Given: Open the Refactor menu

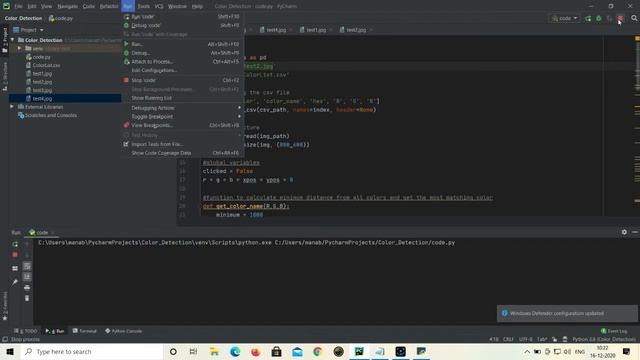Looking at the screenshot, I should (x=109, y=6).
